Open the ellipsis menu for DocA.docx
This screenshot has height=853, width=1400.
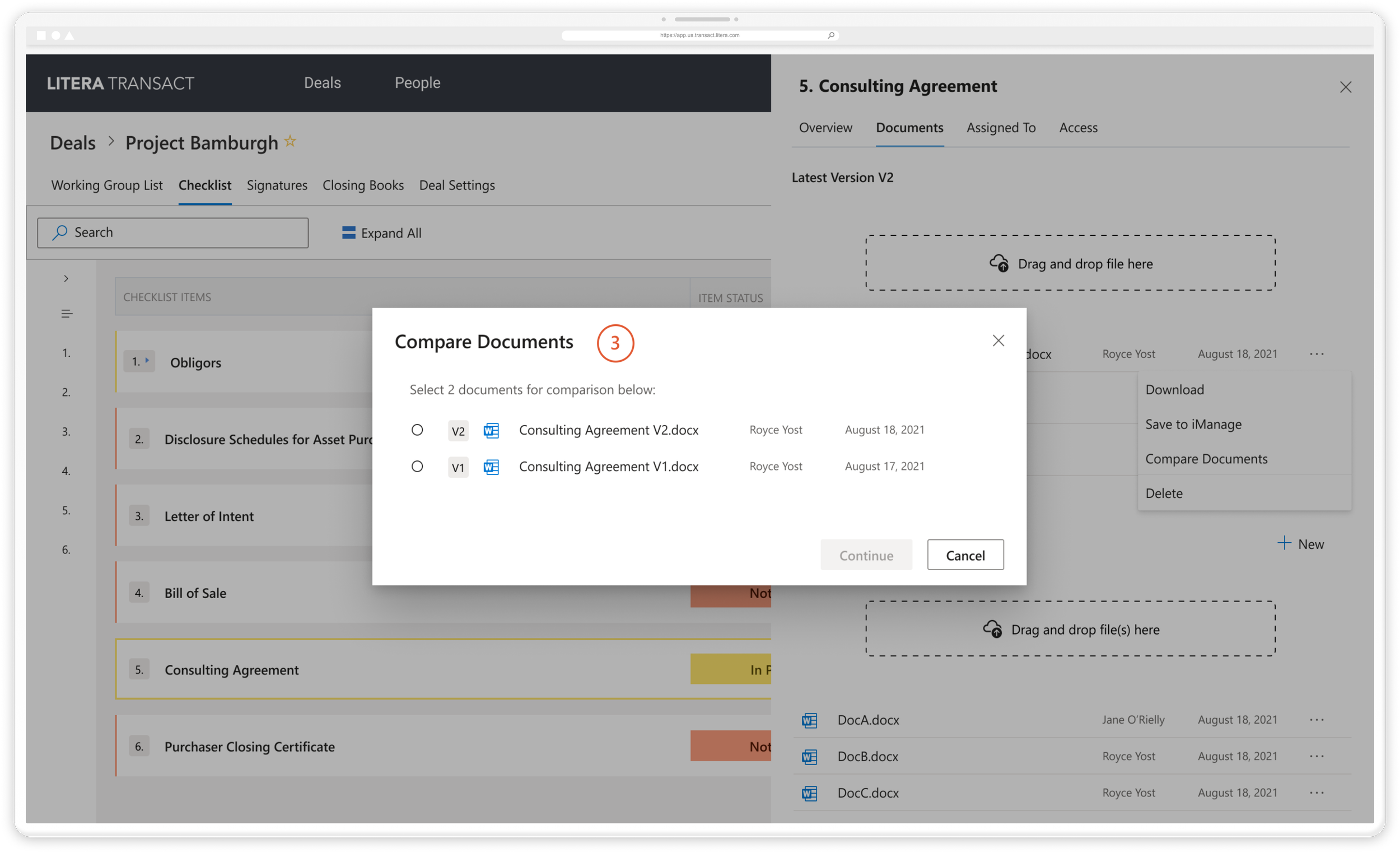pyautogui.click(x=1317, y=720)
